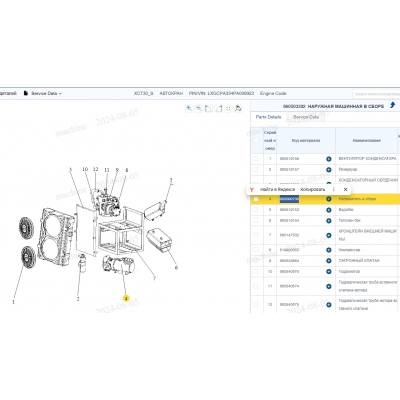Click the Резервуар part name
Image resolution: width=400 pixels, height=400 pixels.
(x=348, y=169)
